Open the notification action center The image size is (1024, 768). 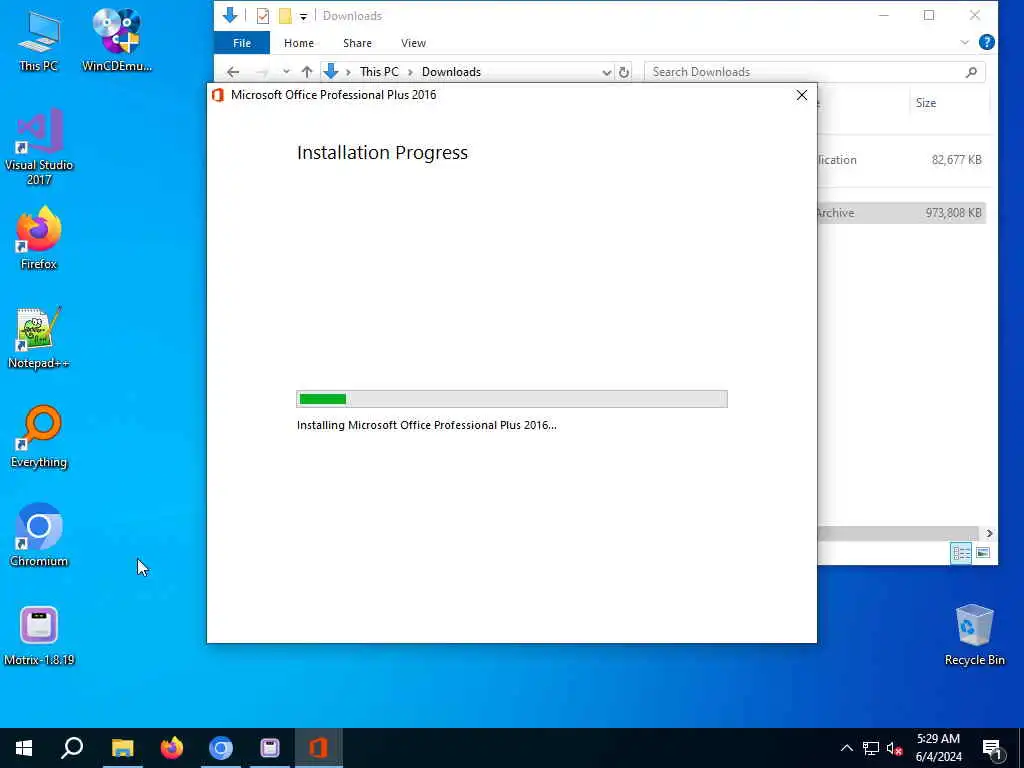click(x=993, y=748)
